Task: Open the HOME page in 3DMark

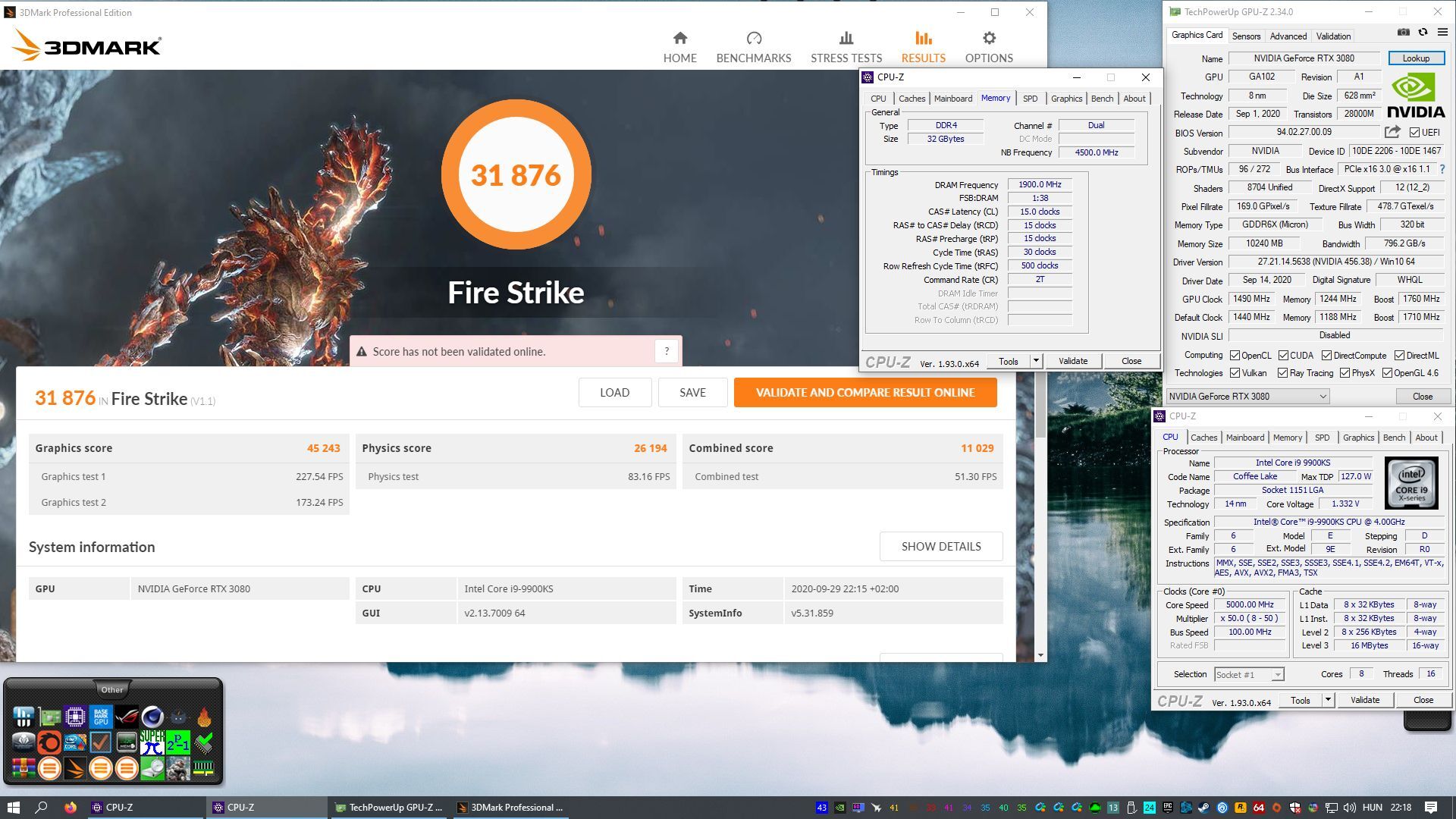Action: (x=679, y=47)
